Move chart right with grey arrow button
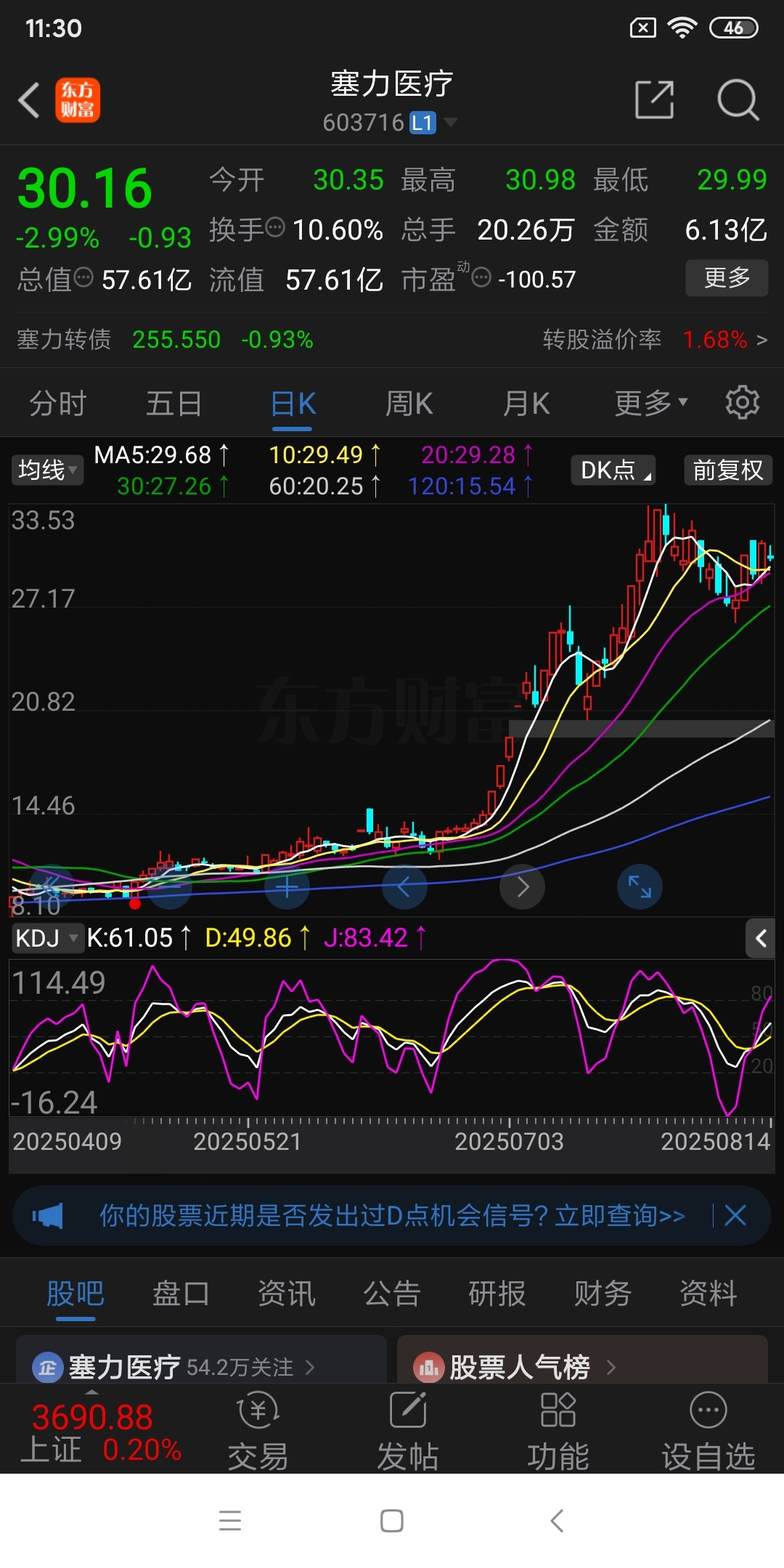This screenshot has width=784, height=1568. (523, 886)
